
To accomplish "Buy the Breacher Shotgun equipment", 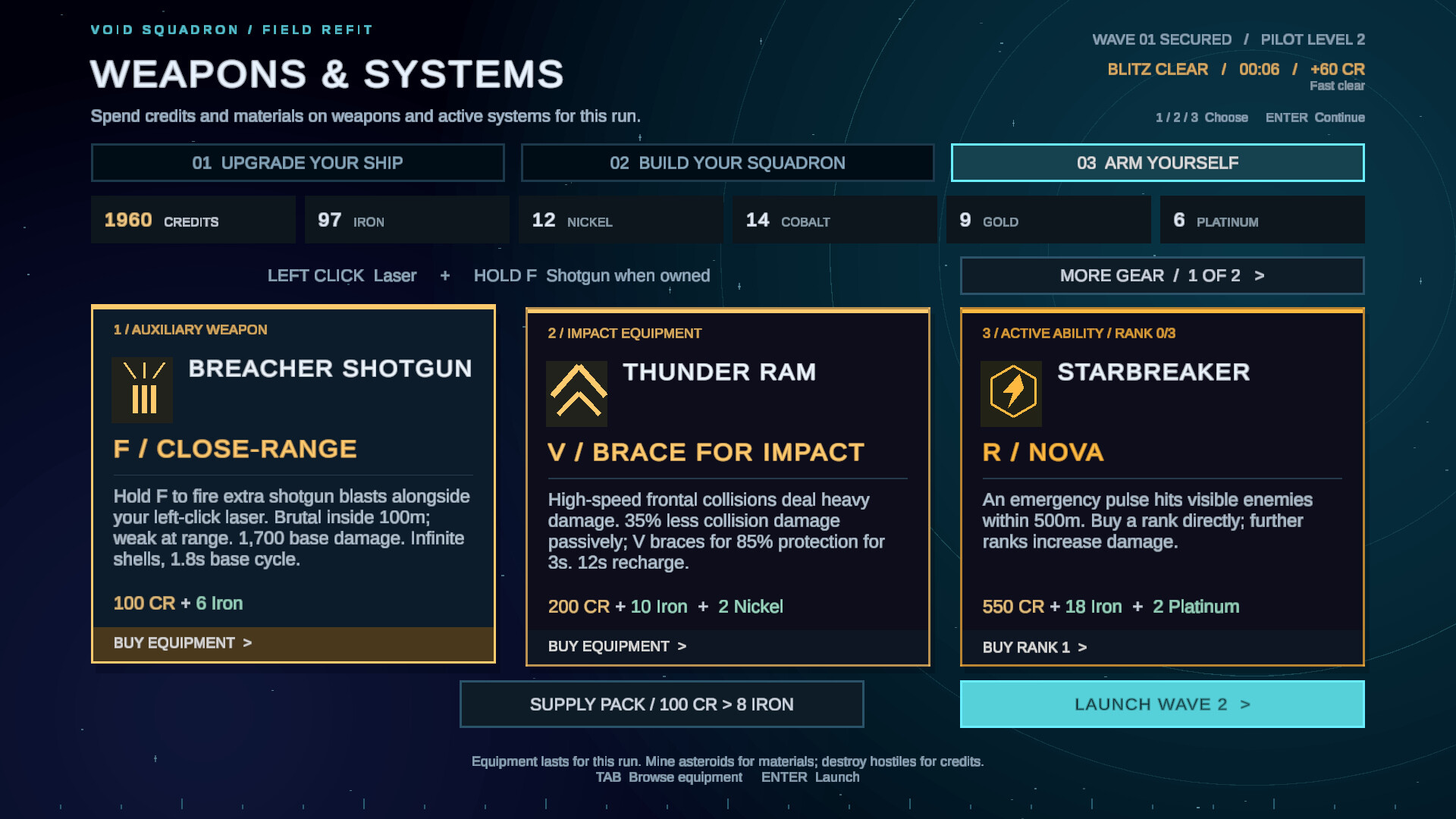I will [293, 643].
